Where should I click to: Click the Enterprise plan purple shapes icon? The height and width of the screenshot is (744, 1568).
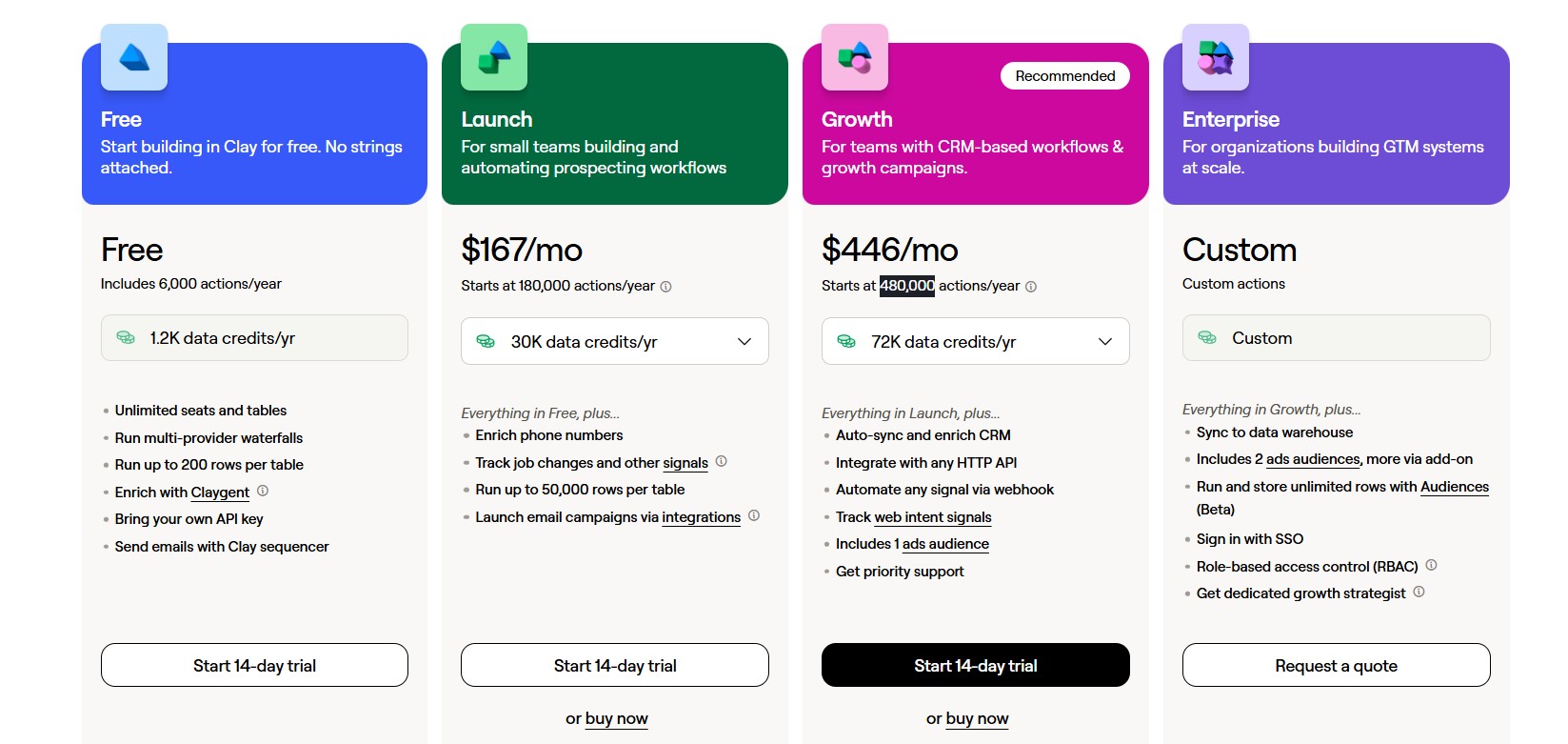pyautogui.click(x=1216, y=57)
